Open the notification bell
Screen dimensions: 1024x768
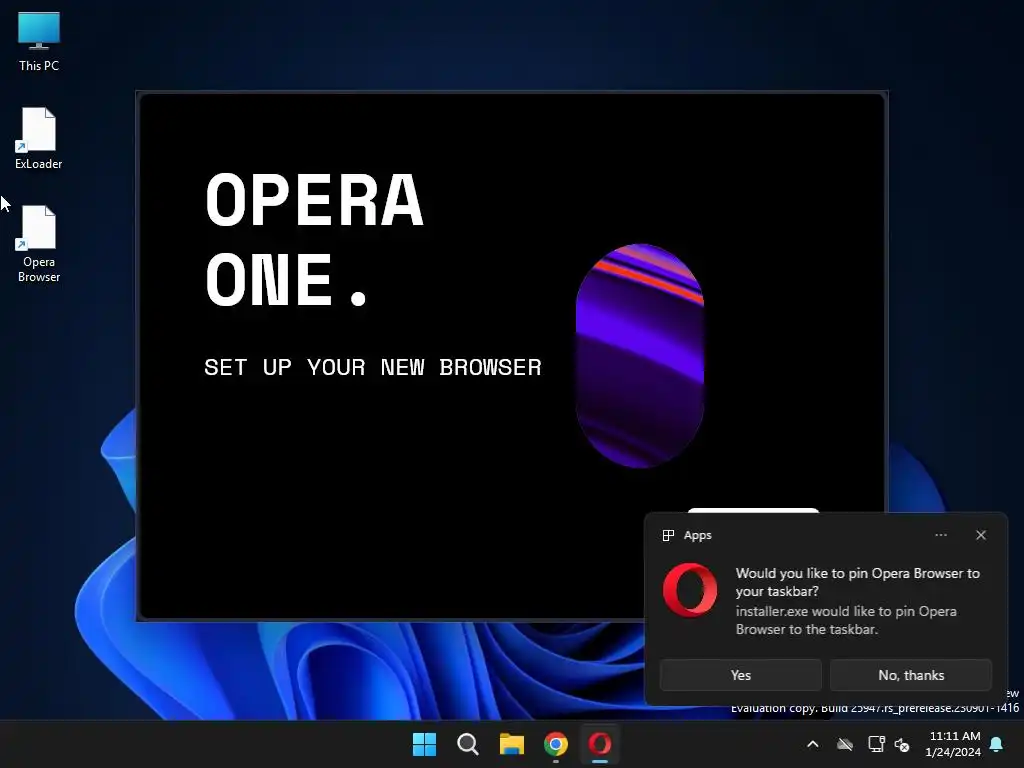[x=997, y=744]
